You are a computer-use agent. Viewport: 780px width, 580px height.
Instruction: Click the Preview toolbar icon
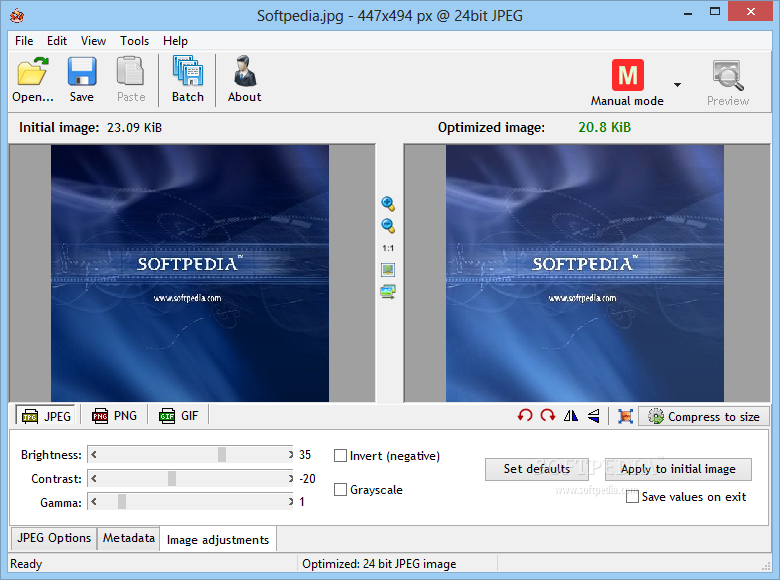[728, 83]
